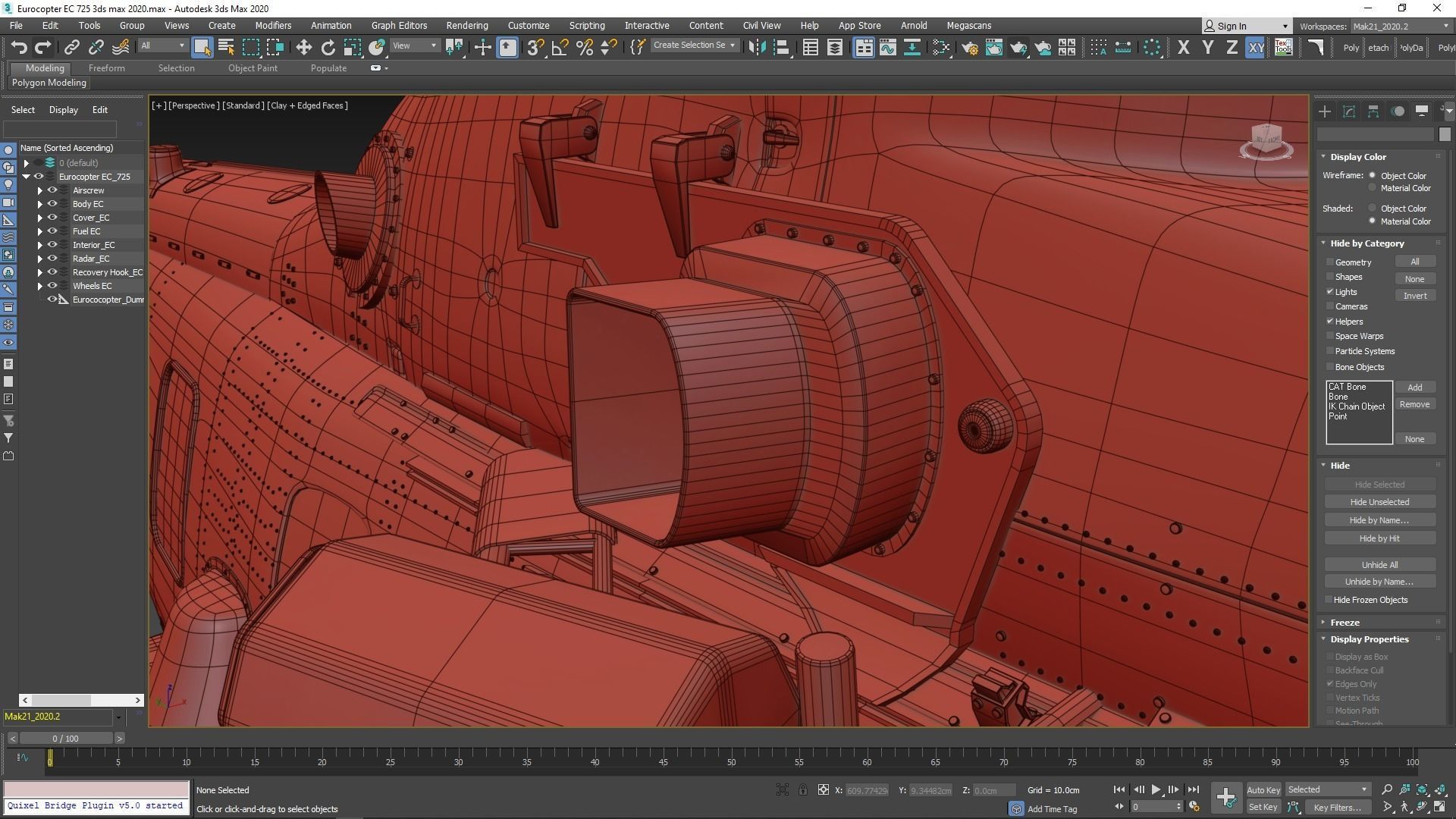1456x819 pixels.
Task: Open the Create tab plus icon in command panel
Action: click(x=1324, y=111)
